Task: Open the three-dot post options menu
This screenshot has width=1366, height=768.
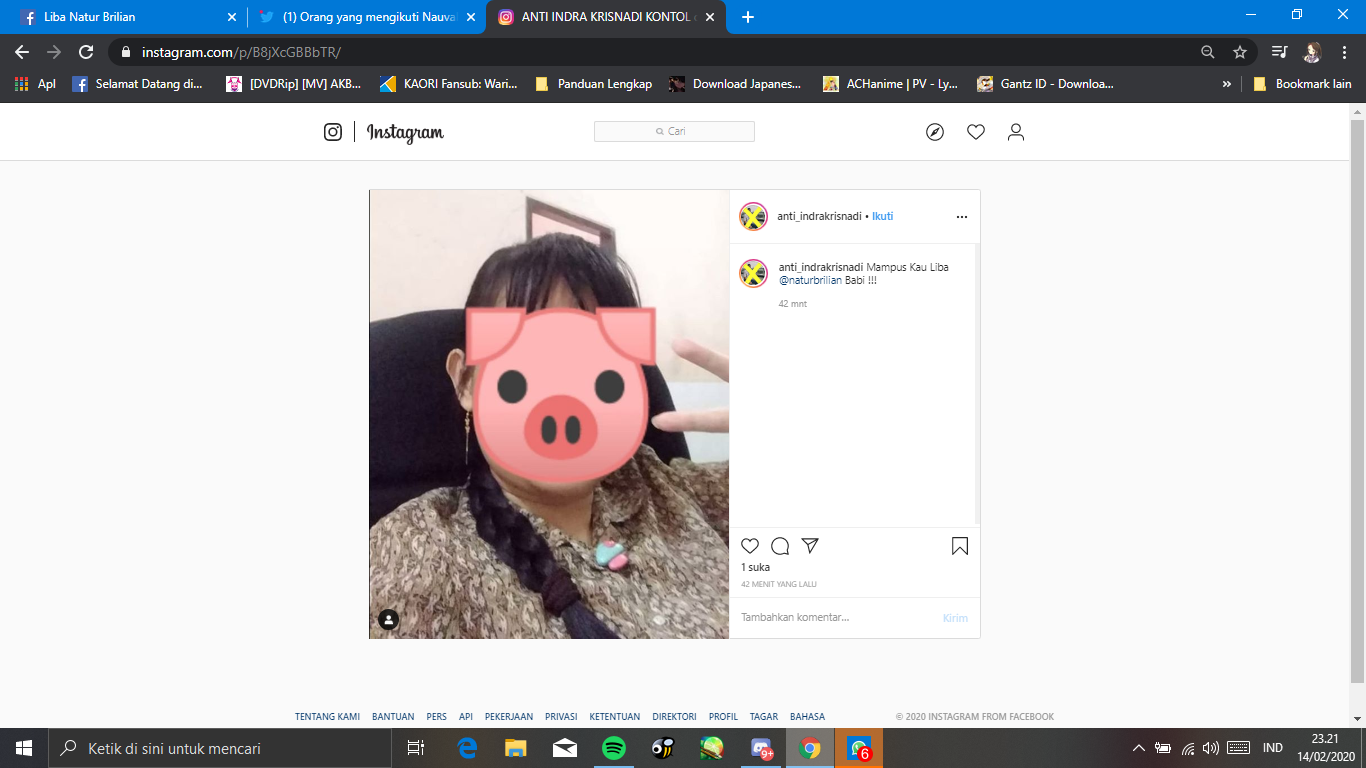Action: (x=961, y=217)
